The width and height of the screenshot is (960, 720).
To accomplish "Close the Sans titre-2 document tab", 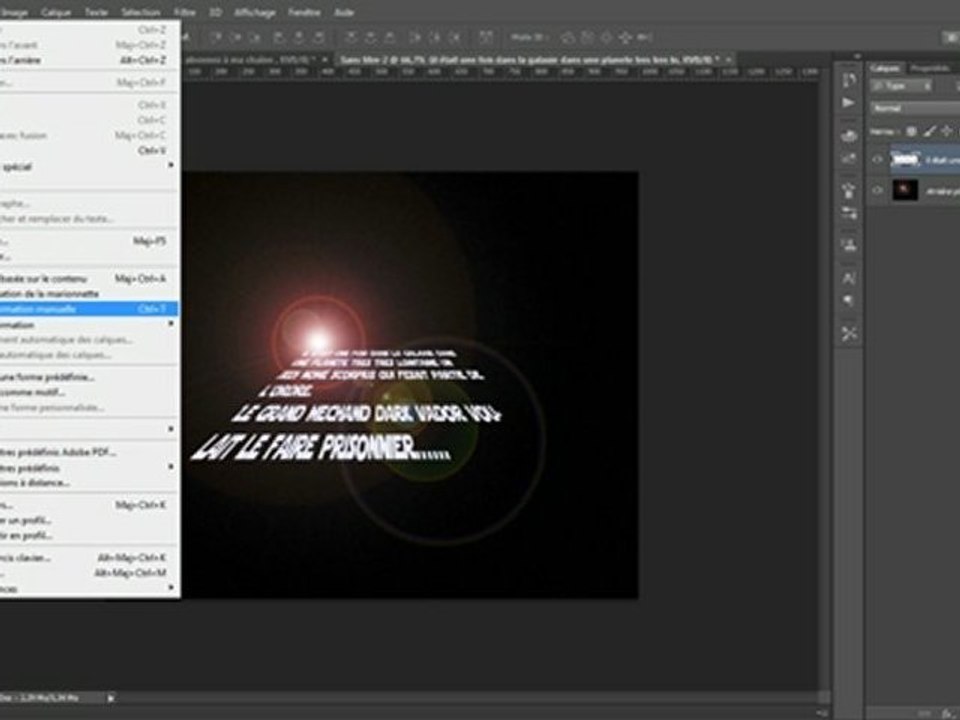I will click(729, 60).
